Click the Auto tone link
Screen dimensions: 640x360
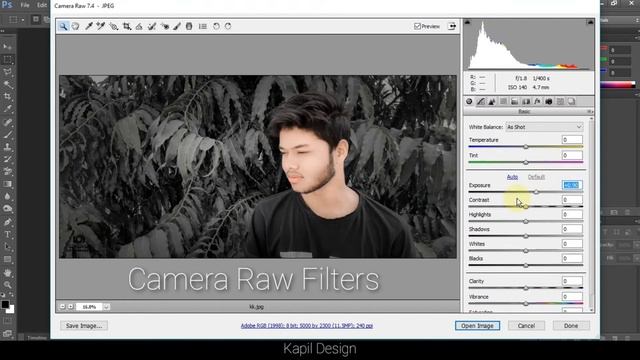coord(512,177)
